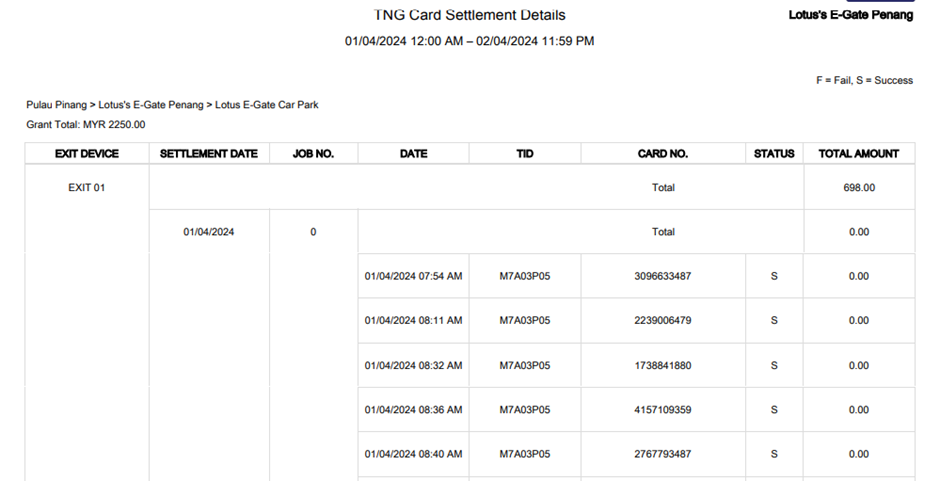Image resolution: width=940 pixels, height=481 pixels.
Task: Click the CARD NO. column header
Action: pyautogui.click(x=663, y=154)
